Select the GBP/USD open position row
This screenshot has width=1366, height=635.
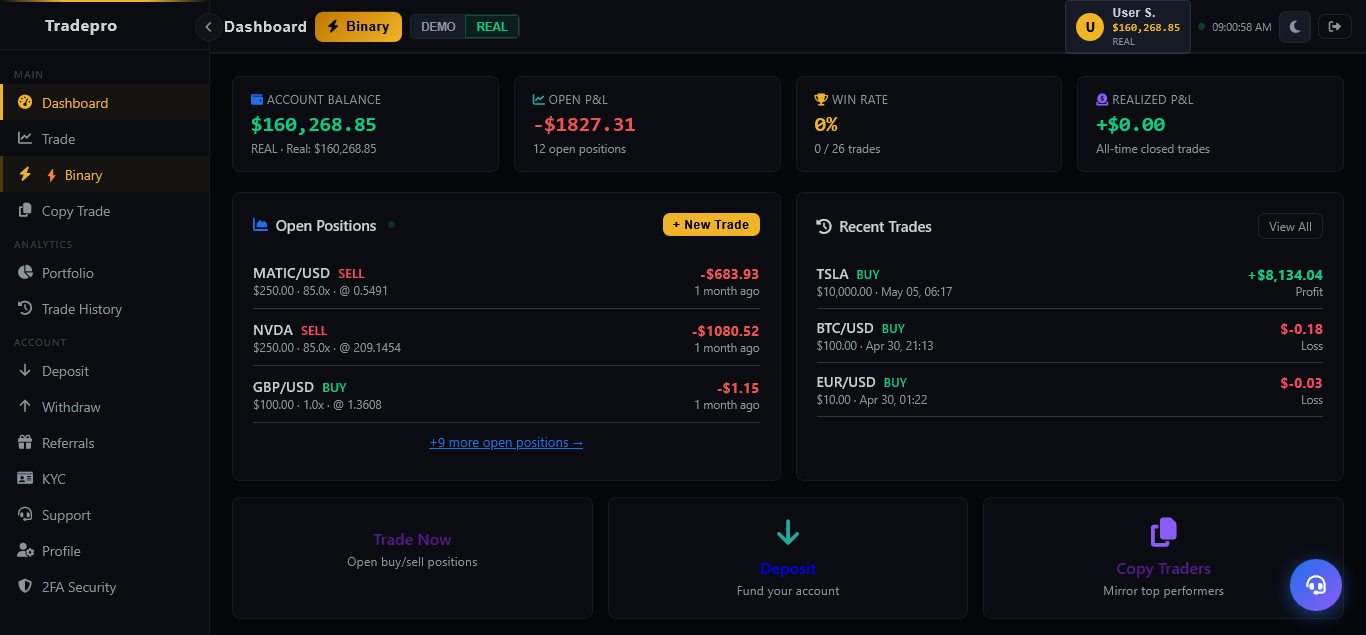(x=506, y=395)
